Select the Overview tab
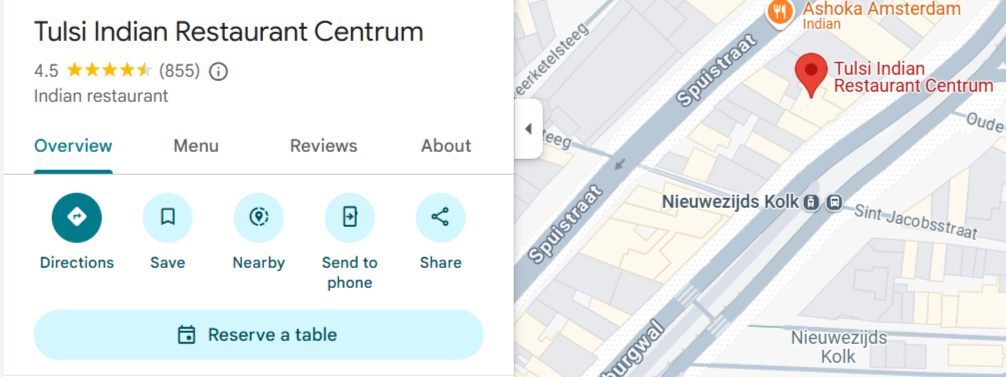 point(73,146)
